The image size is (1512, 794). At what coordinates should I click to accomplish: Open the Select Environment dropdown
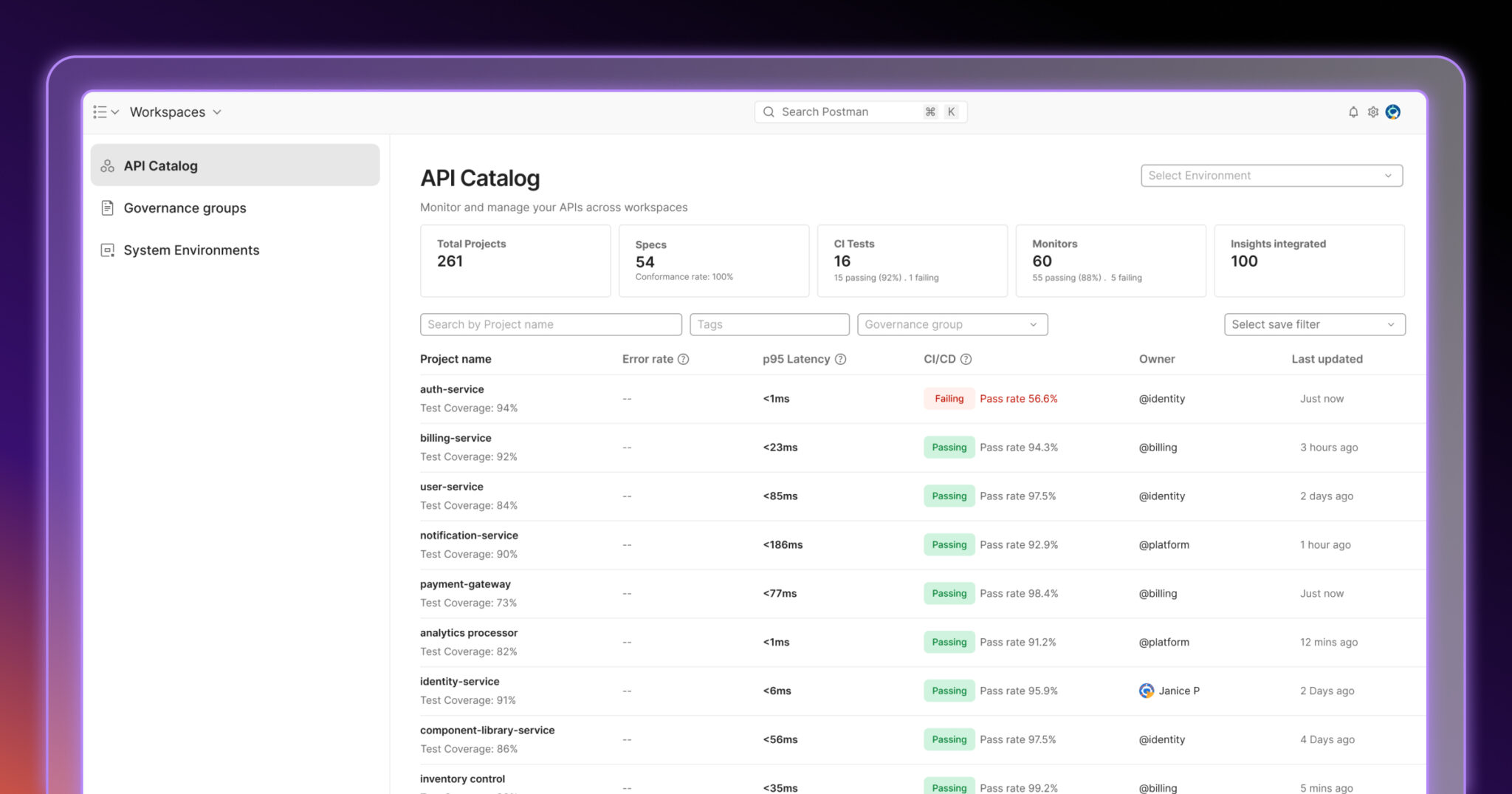1271,176
